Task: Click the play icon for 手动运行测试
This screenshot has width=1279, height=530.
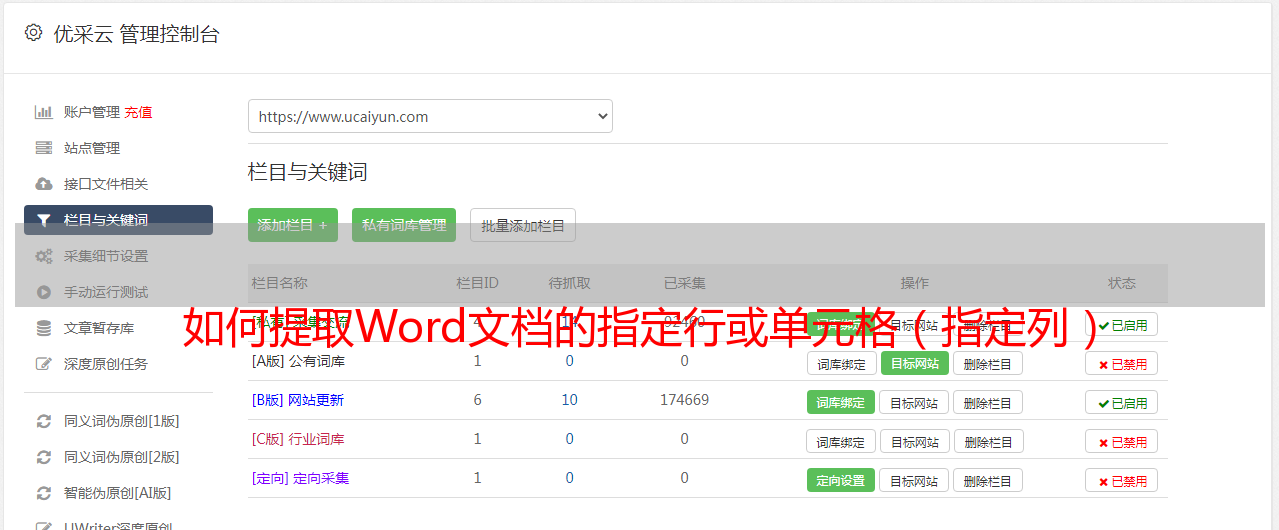Action: [43, 292]
